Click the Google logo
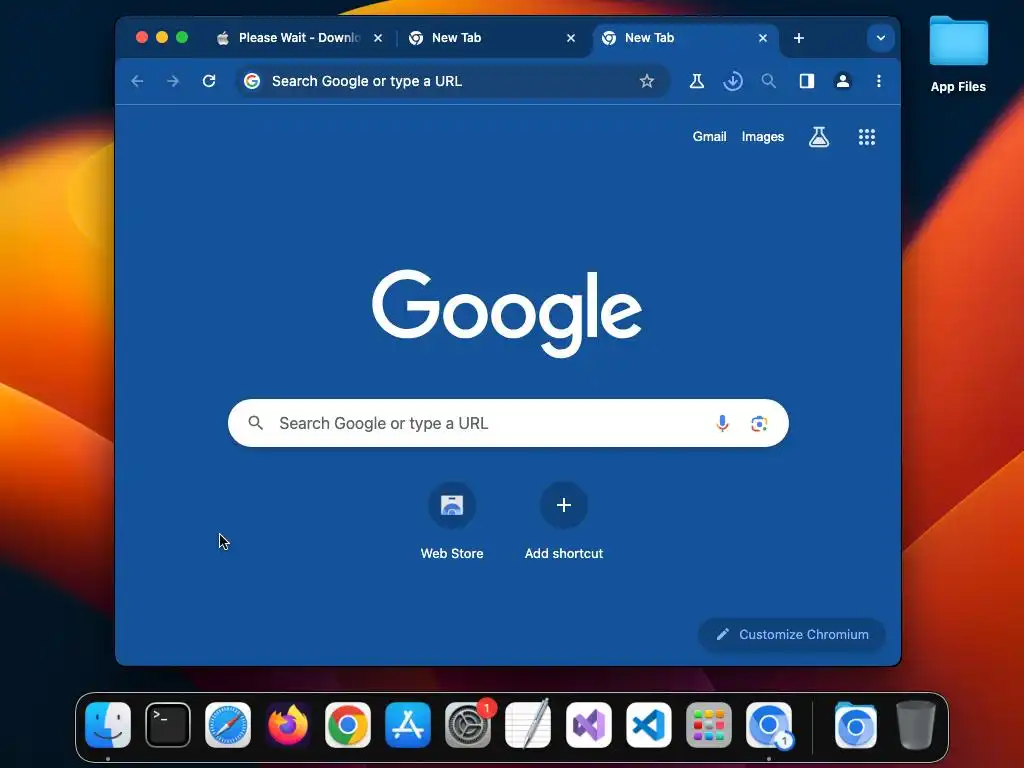The image size is (1024, 768). coord(507,313)
